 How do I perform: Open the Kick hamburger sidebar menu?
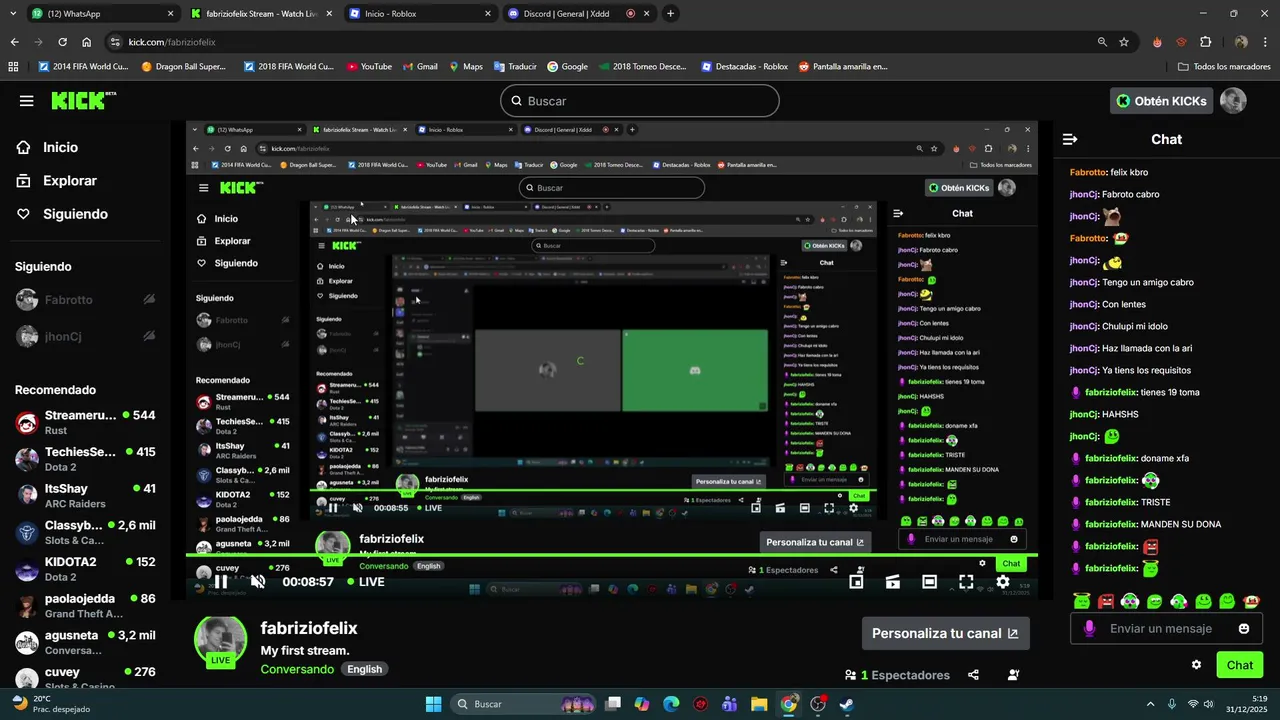click(26, 101)
